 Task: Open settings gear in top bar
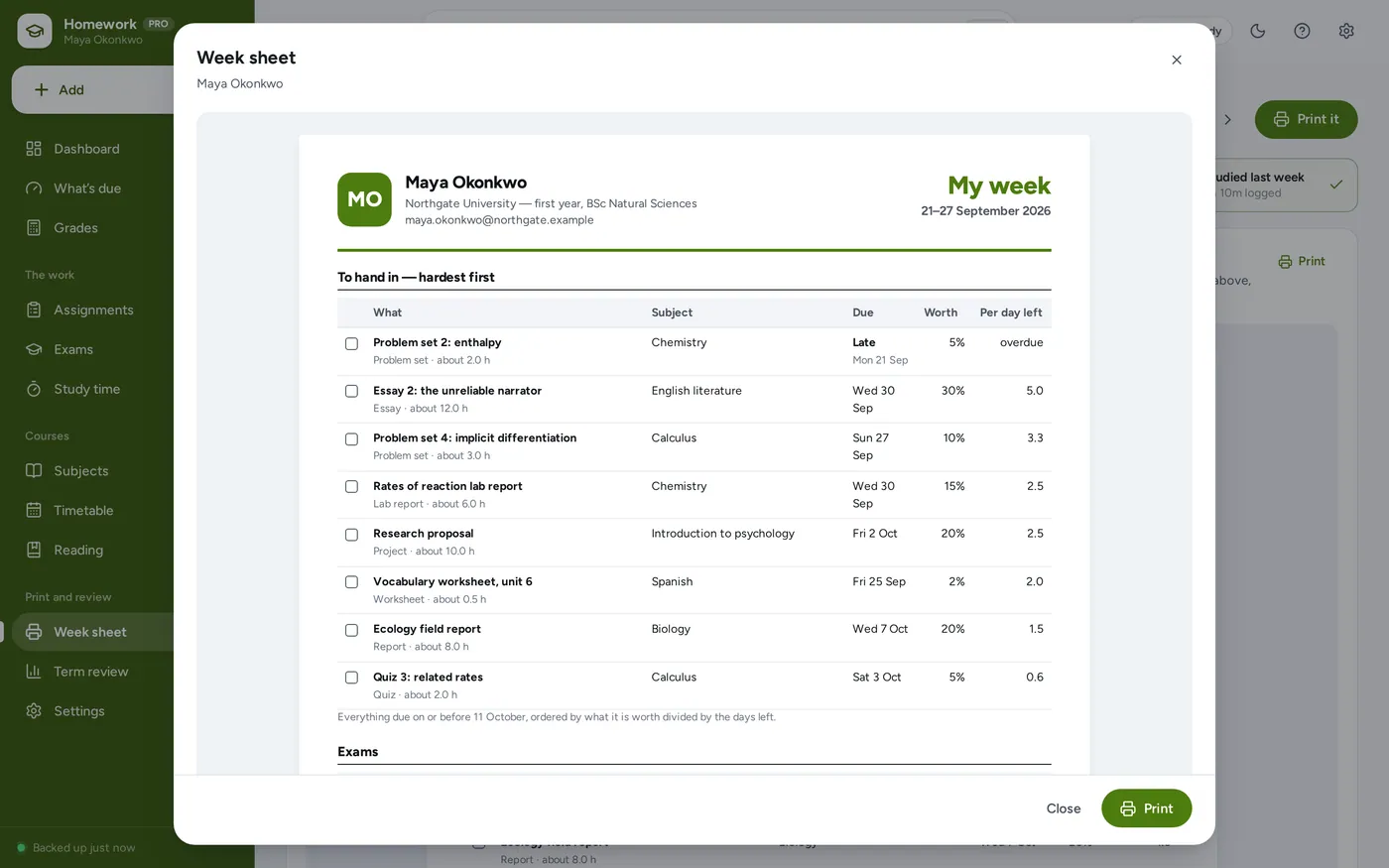[x=1346, y=31]
